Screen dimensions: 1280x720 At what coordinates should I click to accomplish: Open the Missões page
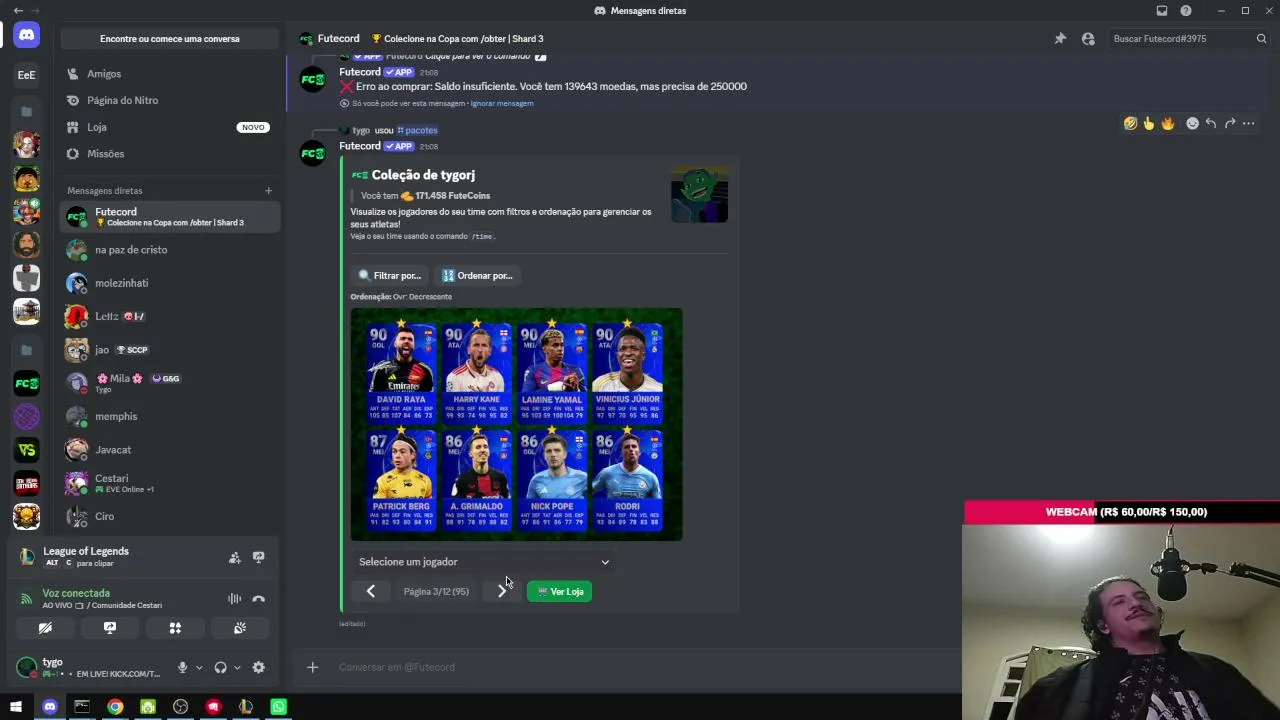tap(170, 154)
